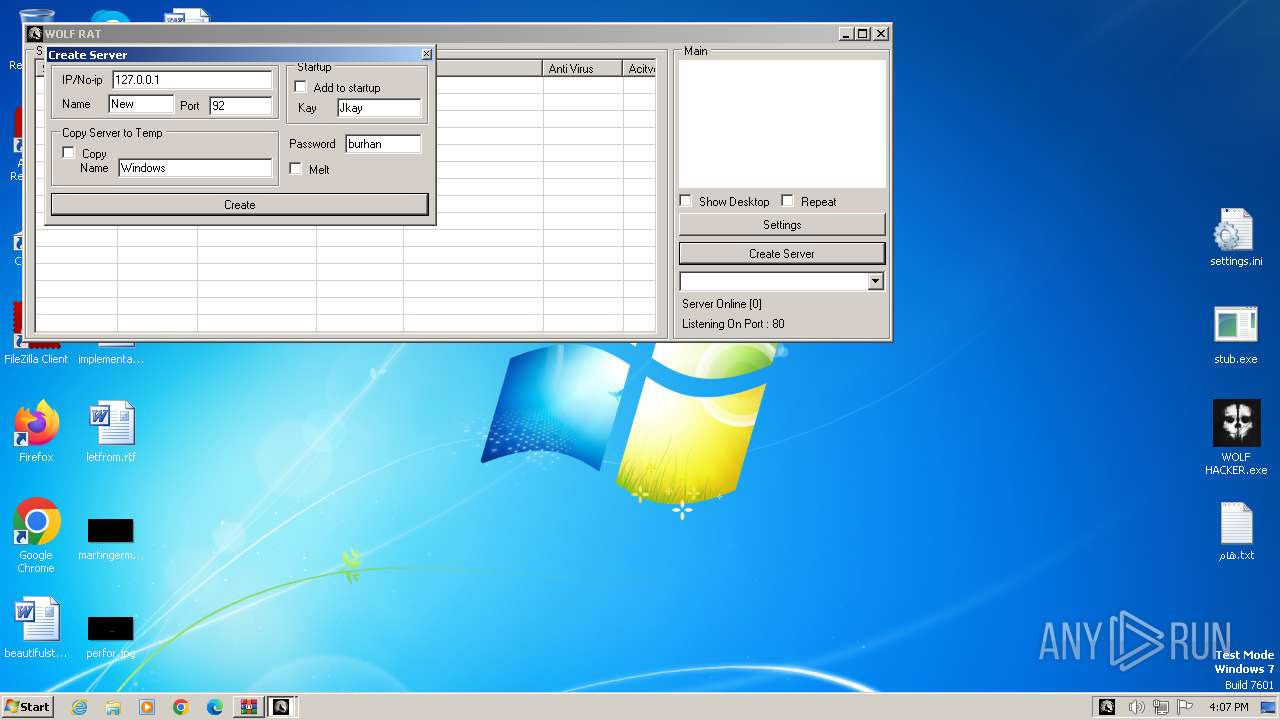
Task: Click the 4:07 PM system clock
Action: 1228,707
